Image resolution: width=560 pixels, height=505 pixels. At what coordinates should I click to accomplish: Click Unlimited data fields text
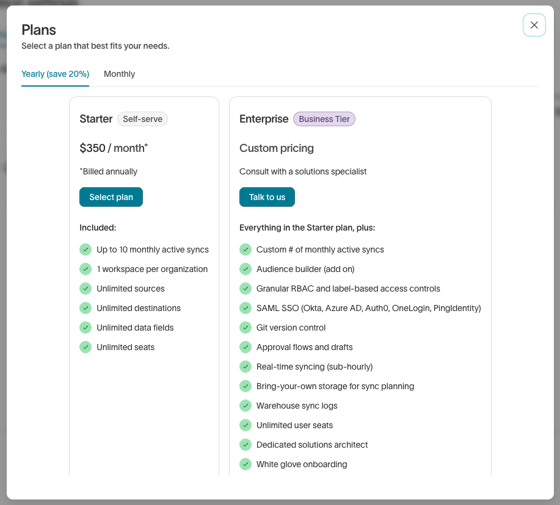pos(135,328)
